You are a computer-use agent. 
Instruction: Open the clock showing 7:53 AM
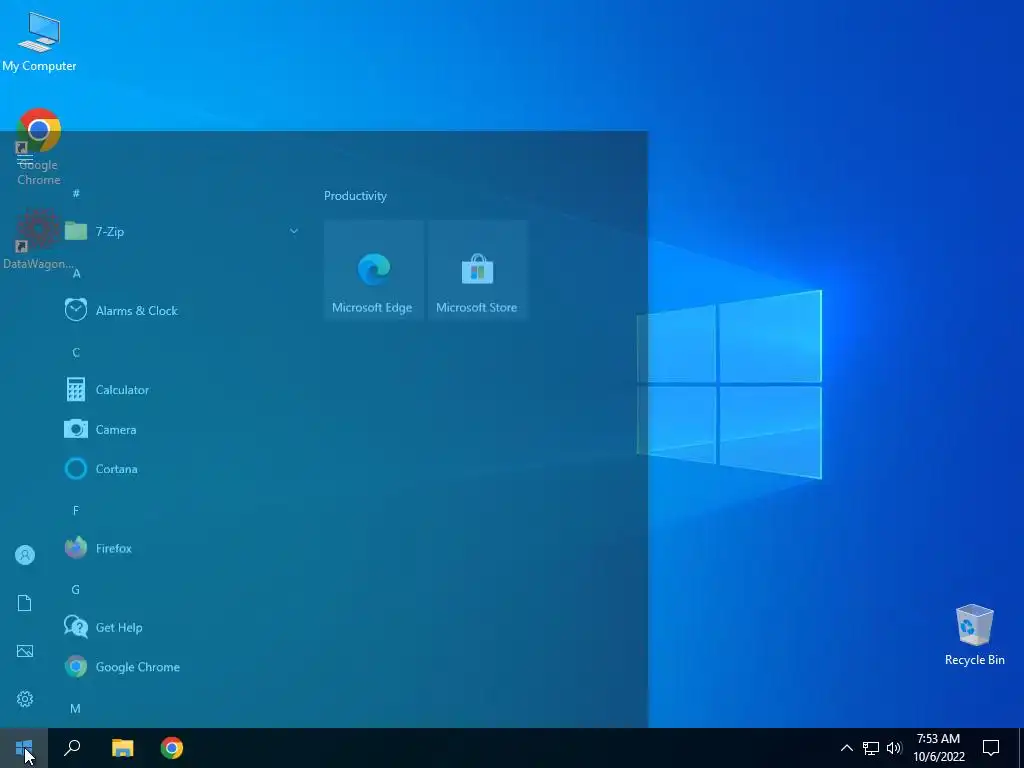pyautogui.click(x=938, y=748)
